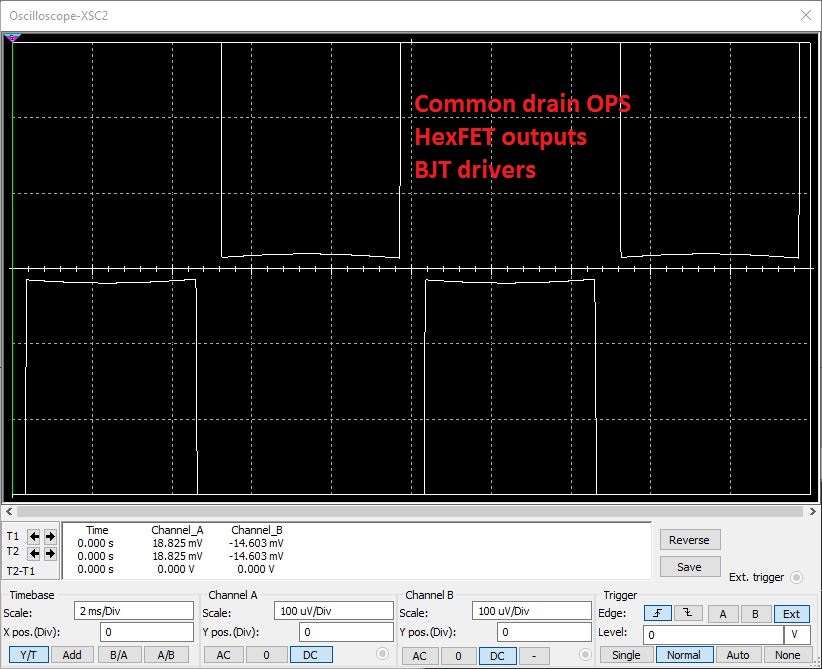
Task: Set Channel A coupling to AC
Action: pyautogui.click(x=223, y=655)
